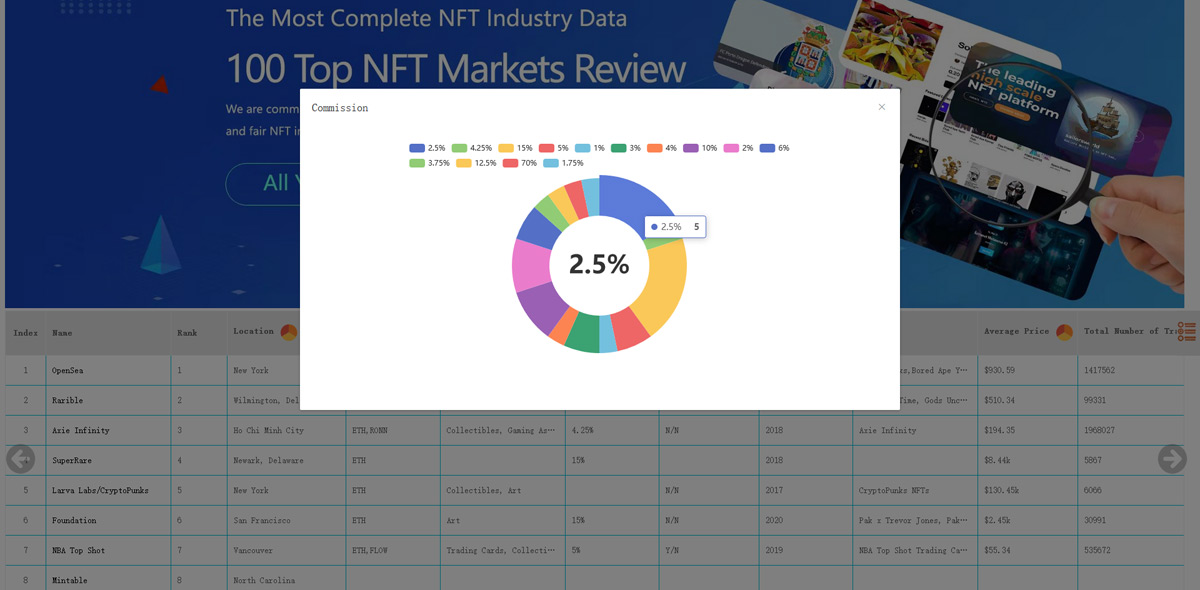Open the list icon beside Total Number header
1200x590 pixels.
(1187, 331)
